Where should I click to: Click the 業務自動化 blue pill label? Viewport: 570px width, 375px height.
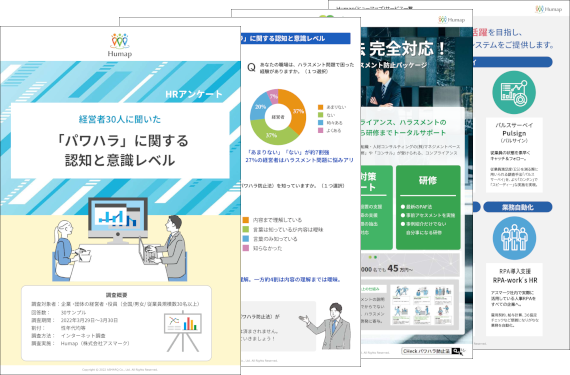tap(518, 207)
